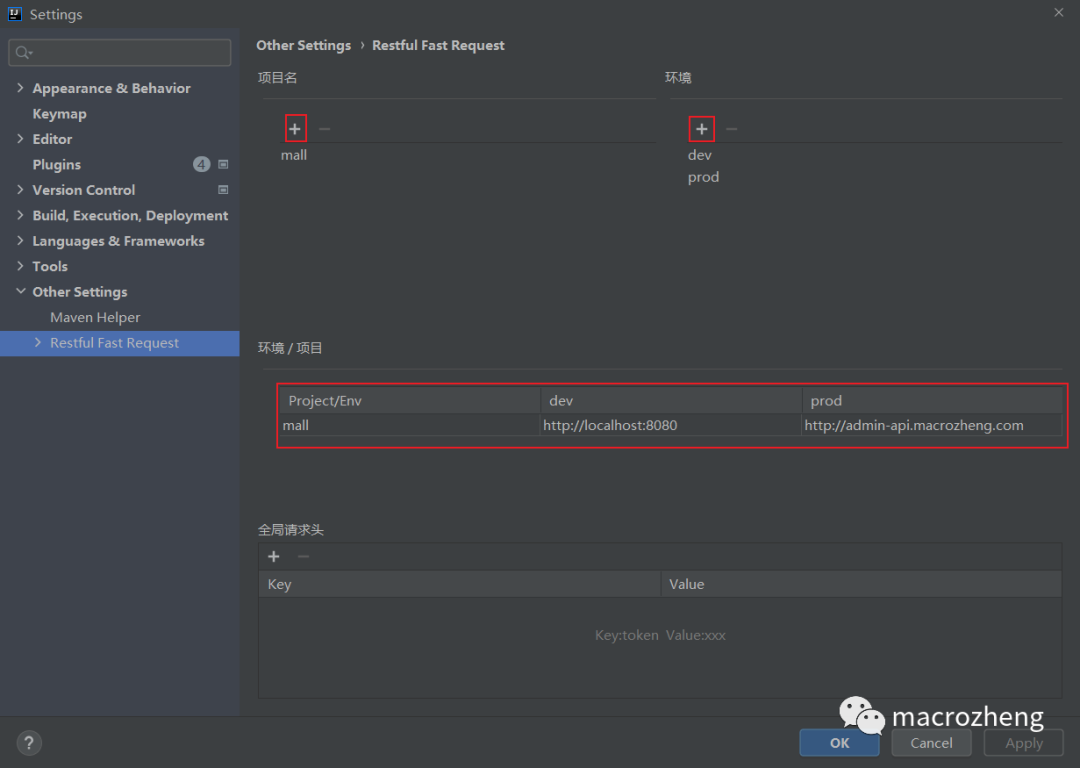This screenshot has width=1080, height=768.
Task: Click the IntelliJ Settings window icon
Action: pyautogui.click(x=14, y=14)
